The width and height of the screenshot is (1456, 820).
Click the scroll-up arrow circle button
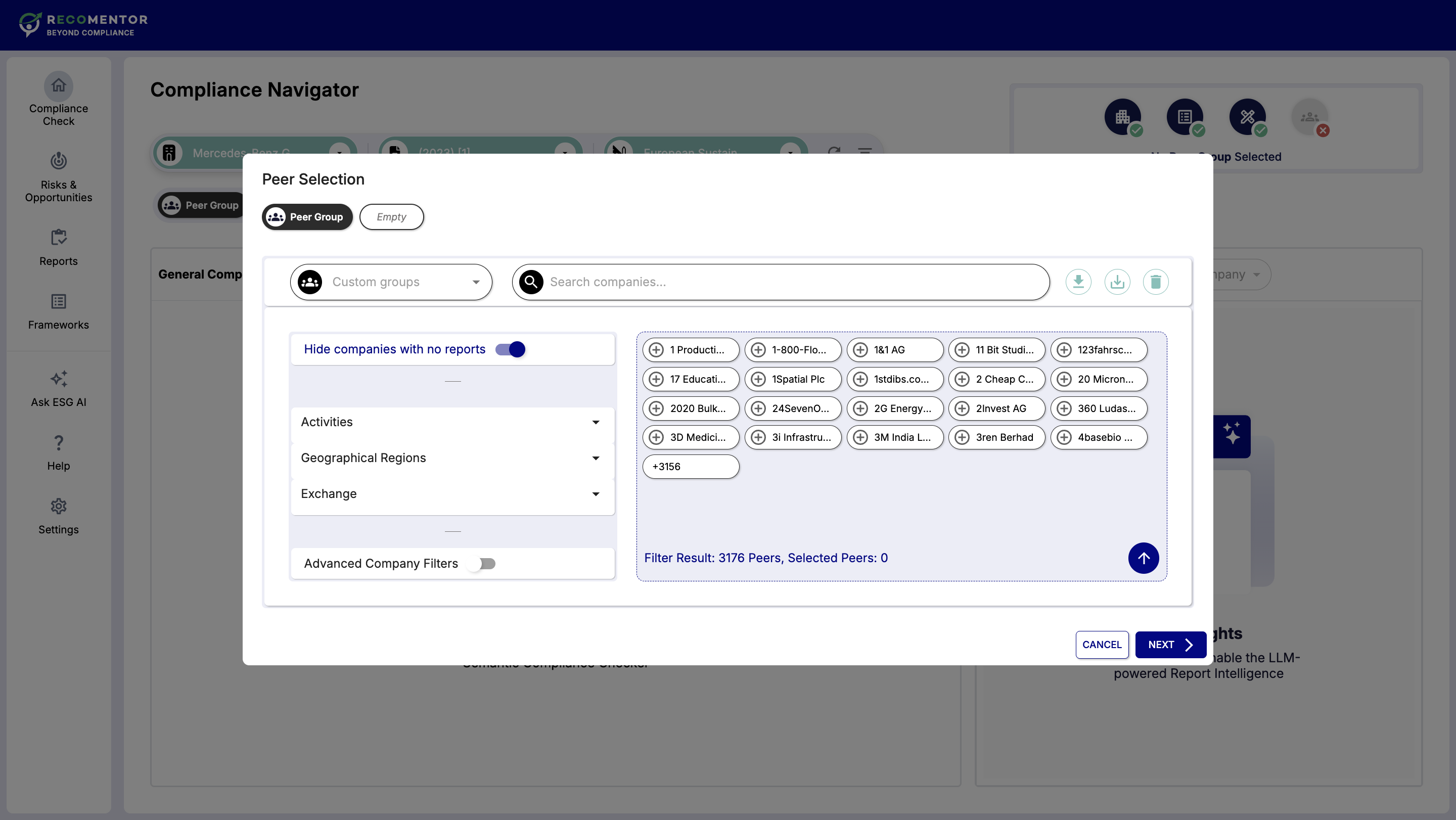(1143, 558)
